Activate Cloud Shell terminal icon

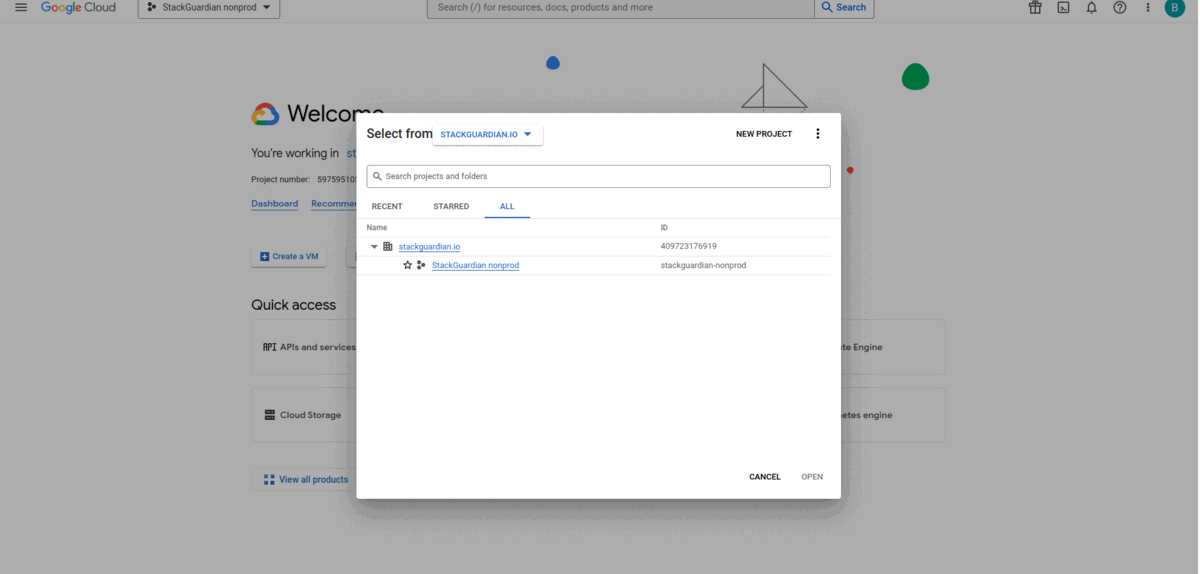tap(1063, 7)
